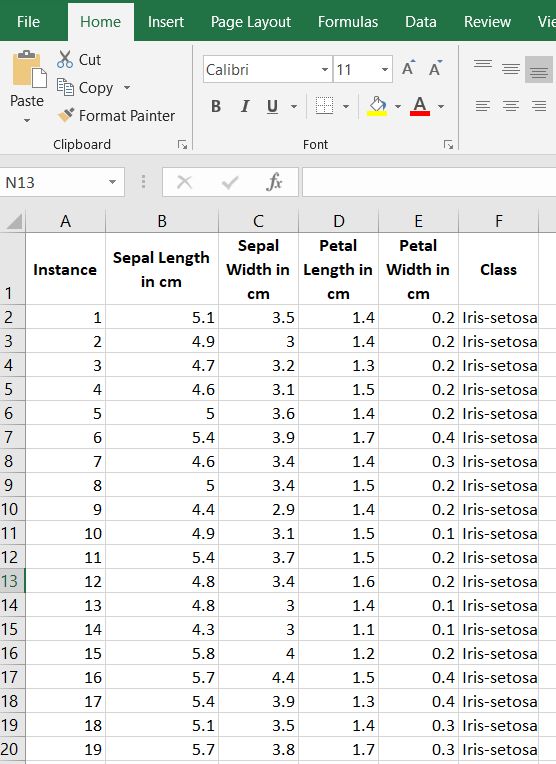Screen dimensions: 556x764
Task: Decrease font size with the smaller A icon
Action: [435, 68]
